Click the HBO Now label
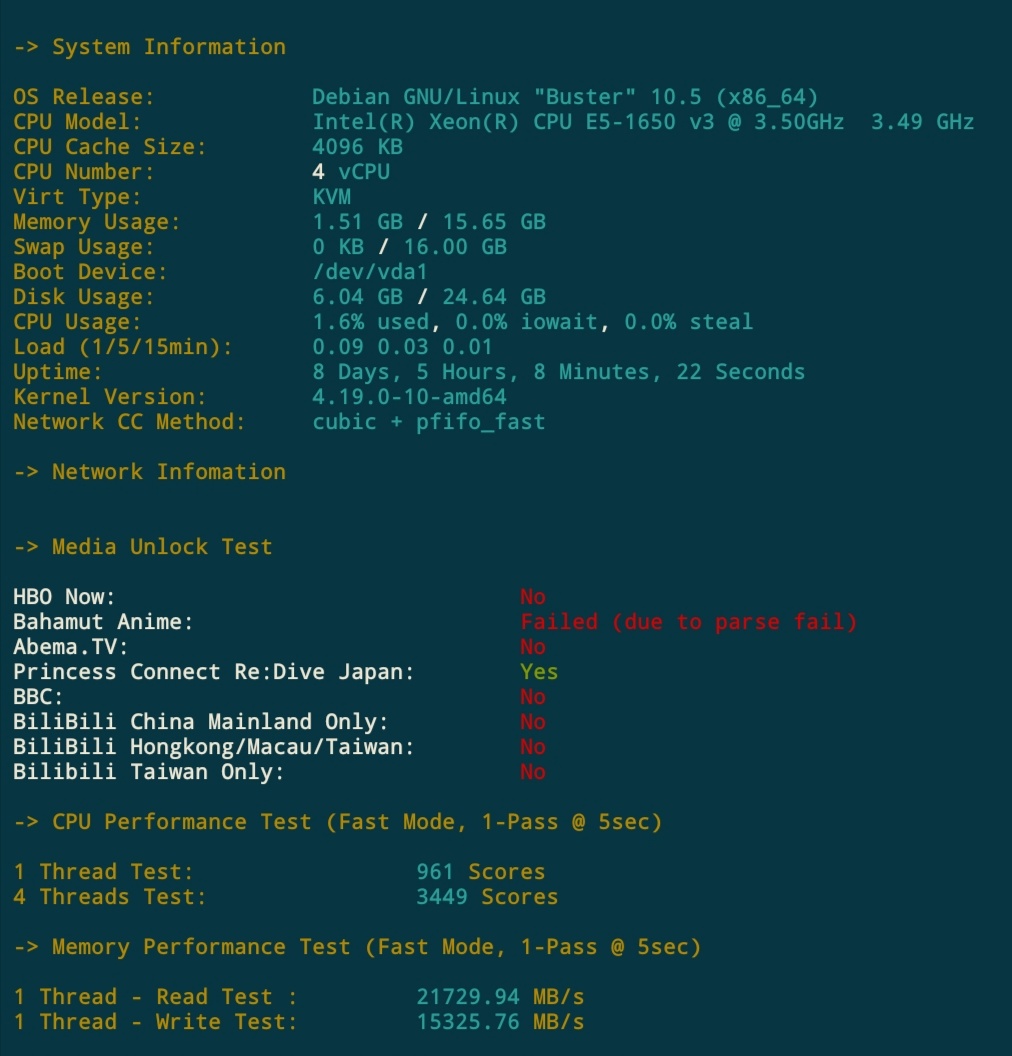The image size is (1012, 1056). 64,597
